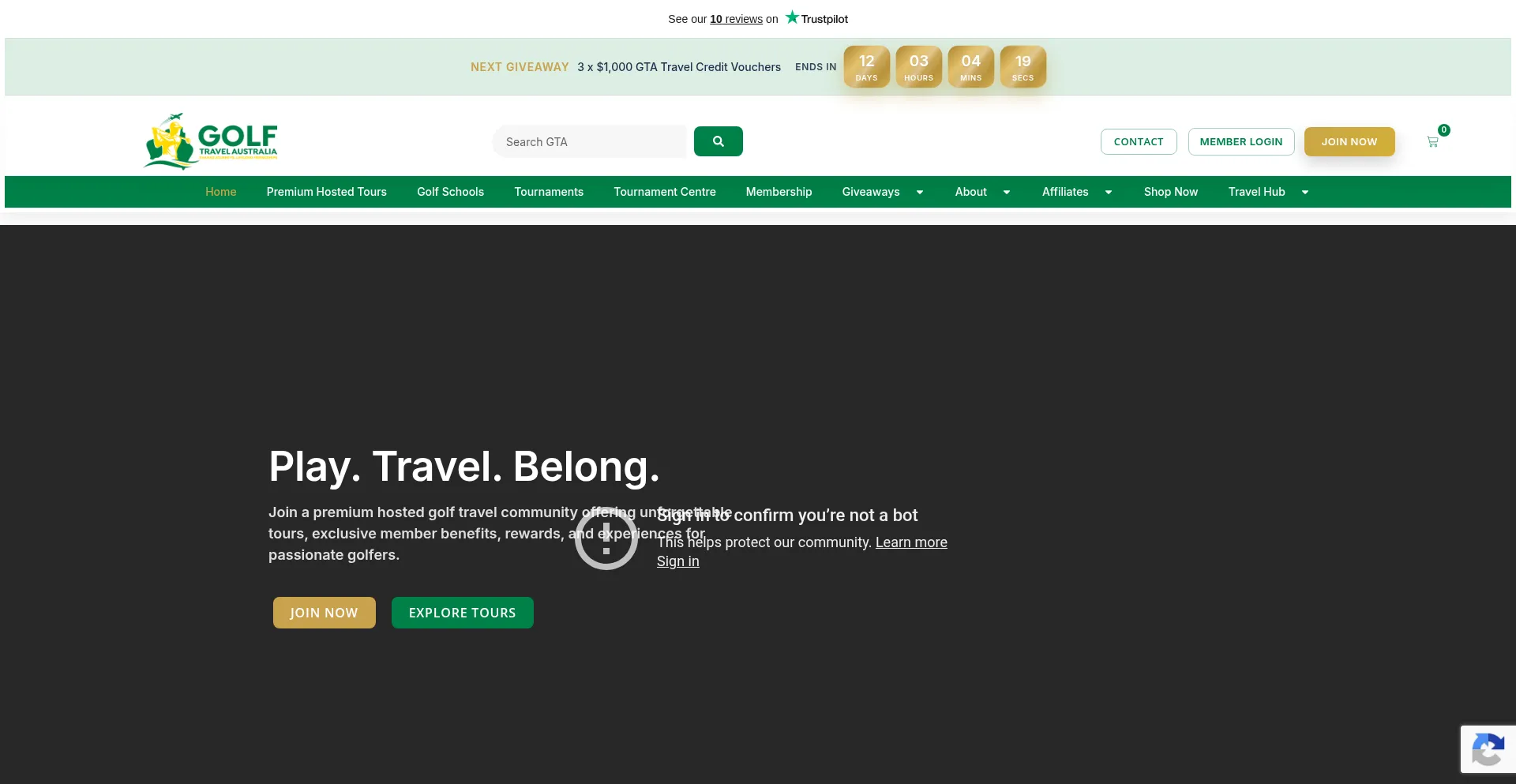Open the About menu label
This screenshot has height=784, width=1516.
point(971,192)
